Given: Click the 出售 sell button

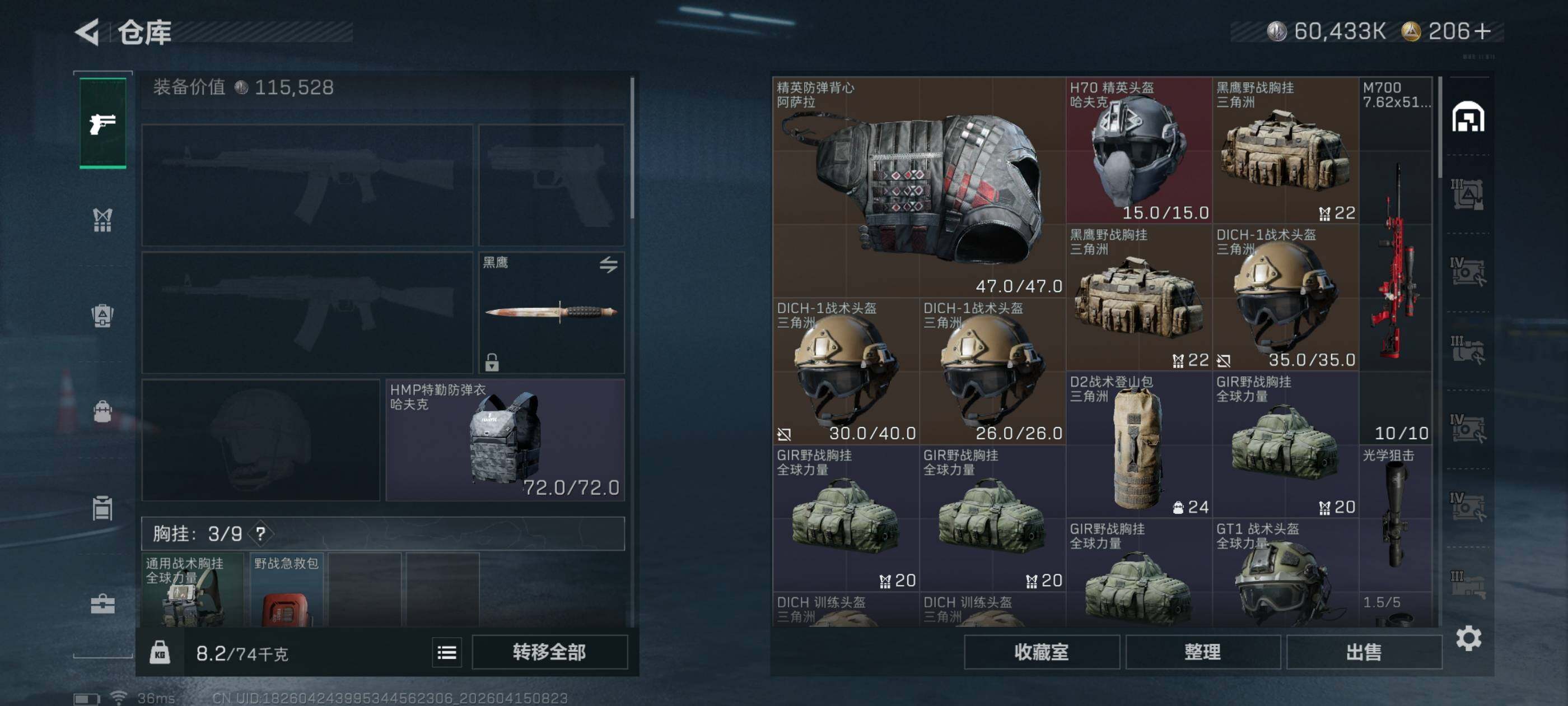Looking at the screenshot, I should 1364,652.
